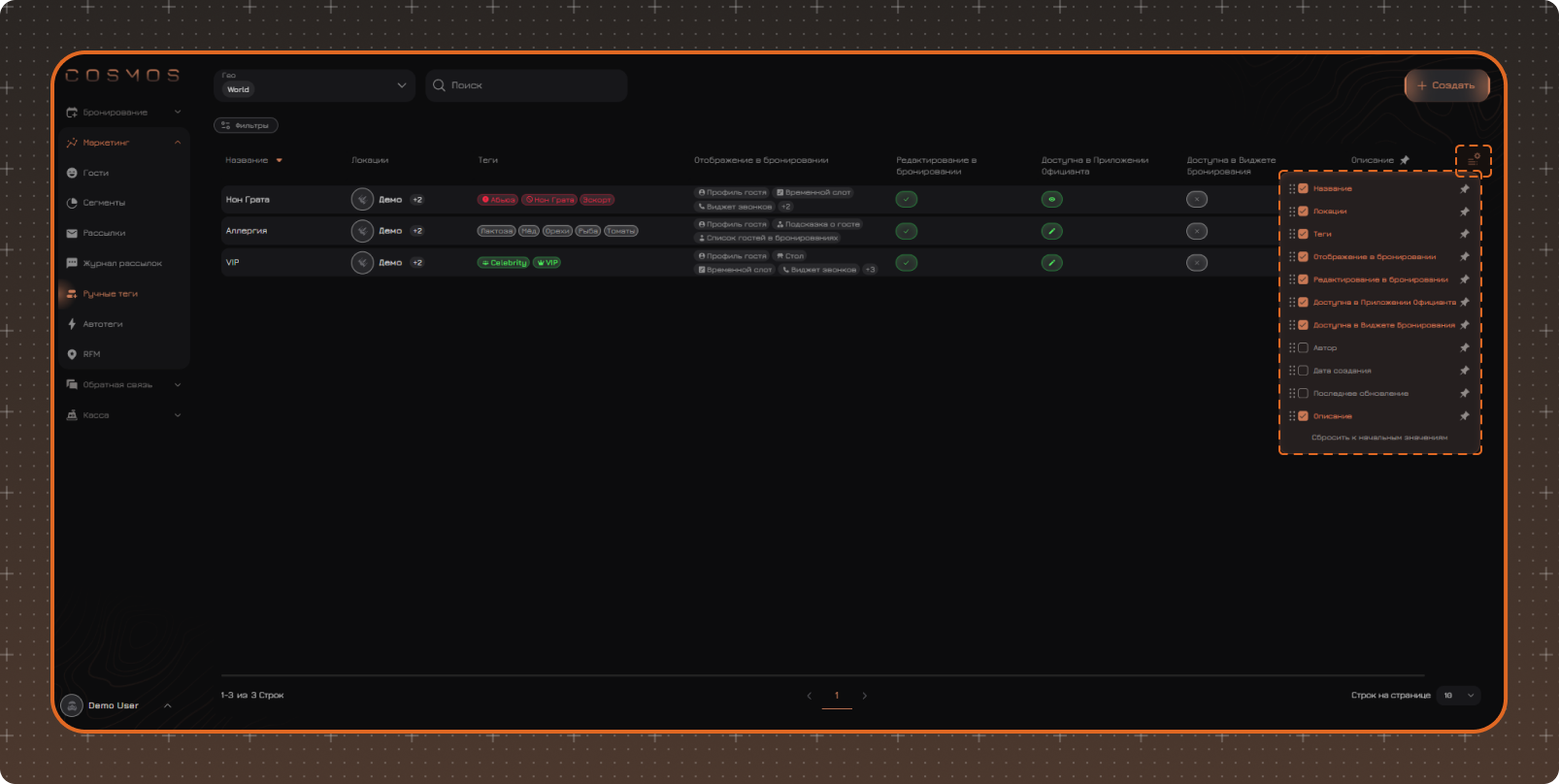The height and width of the screenshot is (784, 1559).
Task: Toggle booking editing status for Нон Грата
Action: [907, 200]
